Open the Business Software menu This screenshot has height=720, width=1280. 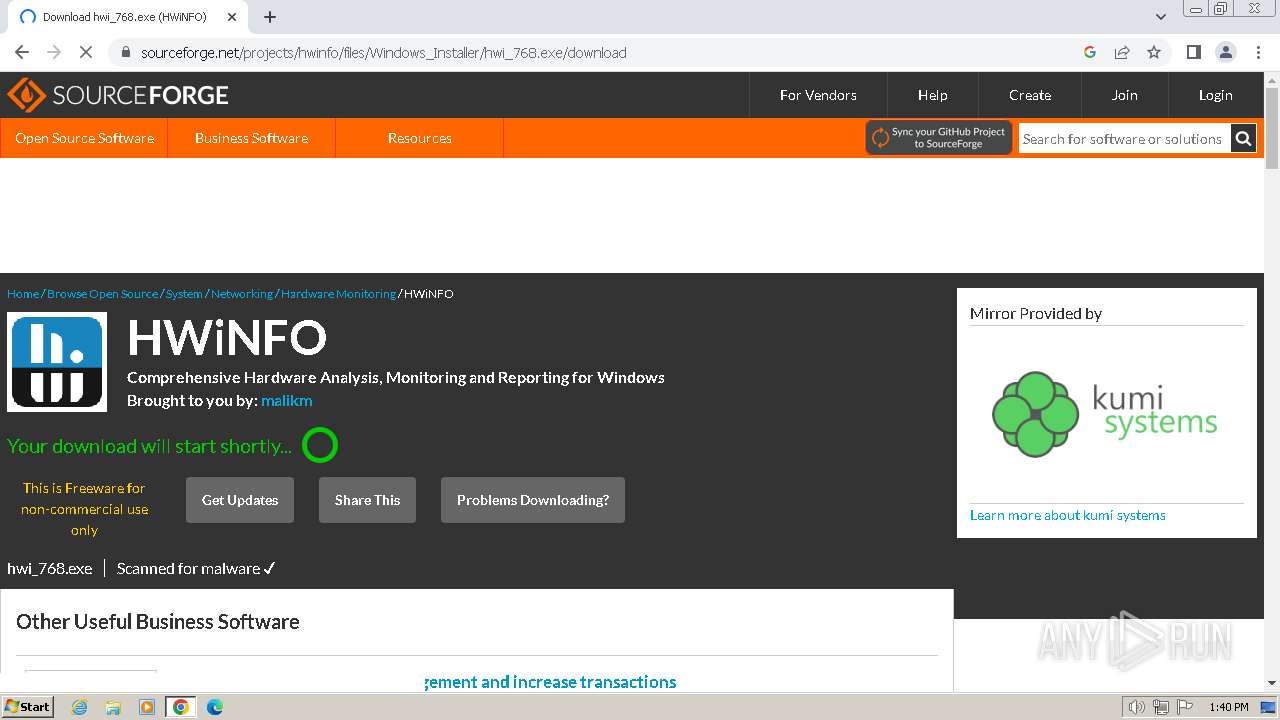[x=252, y=138]
